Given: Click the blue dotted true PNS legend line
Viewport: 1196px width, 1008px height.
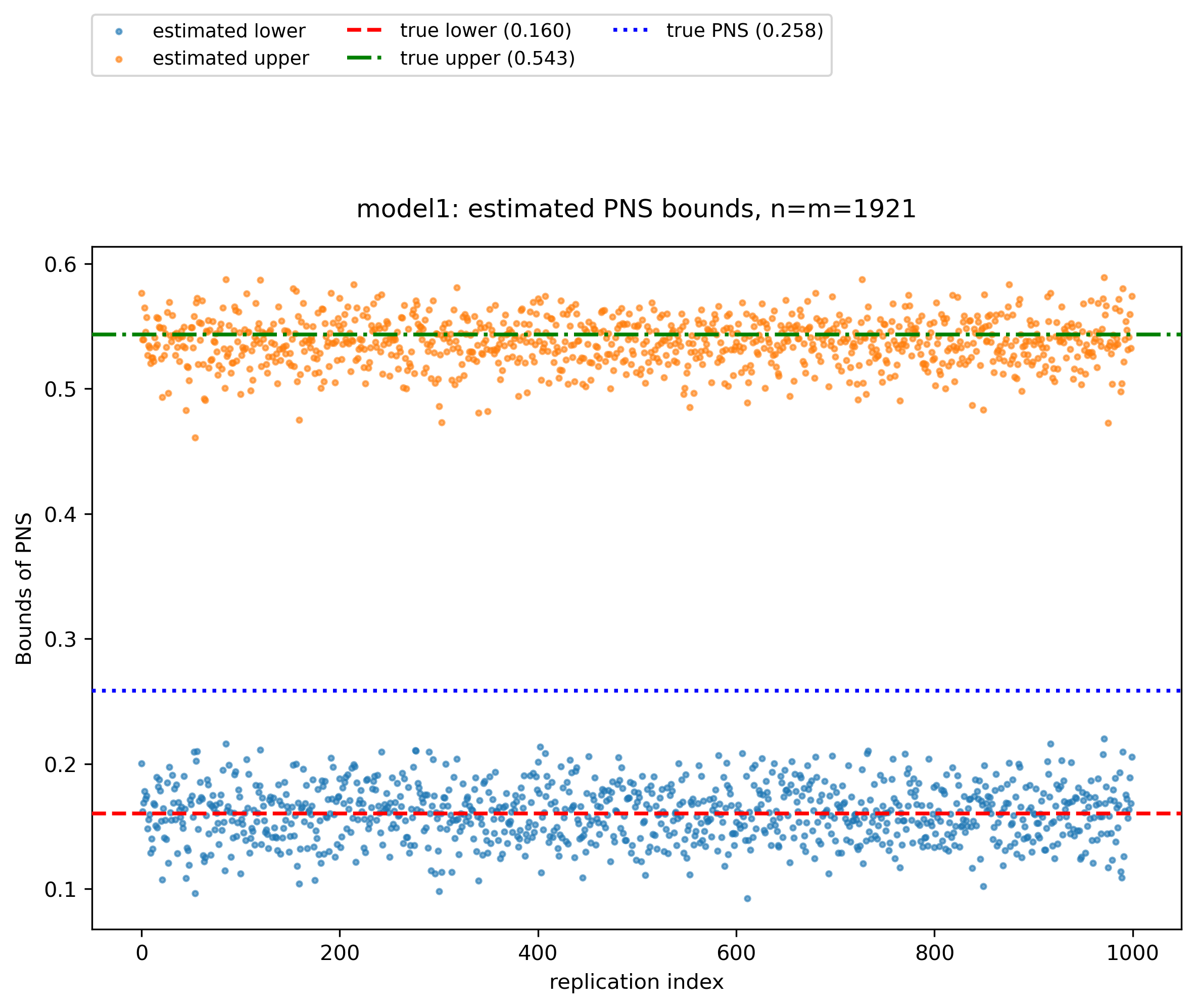Looking at the screenshot, I should coord(631,30).
